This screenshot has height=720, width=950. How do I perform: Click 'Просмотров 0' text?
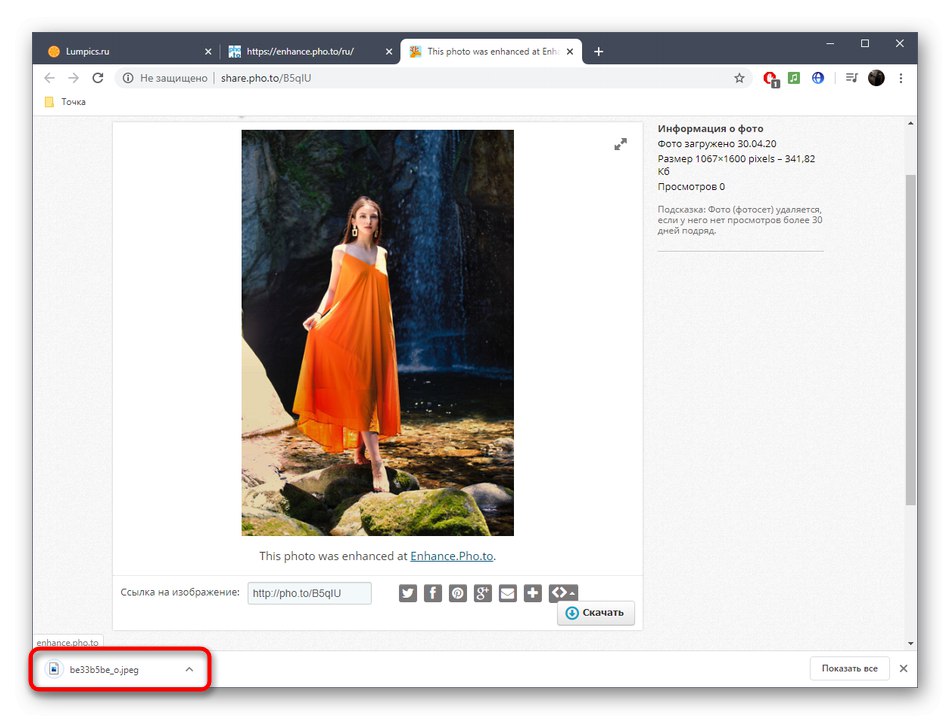(x=691, y=187)
